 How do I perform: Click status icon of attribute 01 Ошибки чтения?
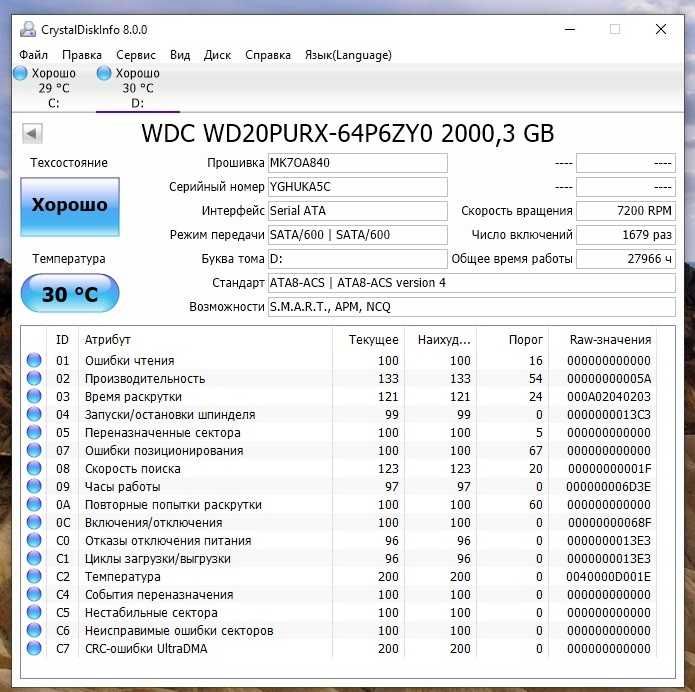(x=34, y=360)
